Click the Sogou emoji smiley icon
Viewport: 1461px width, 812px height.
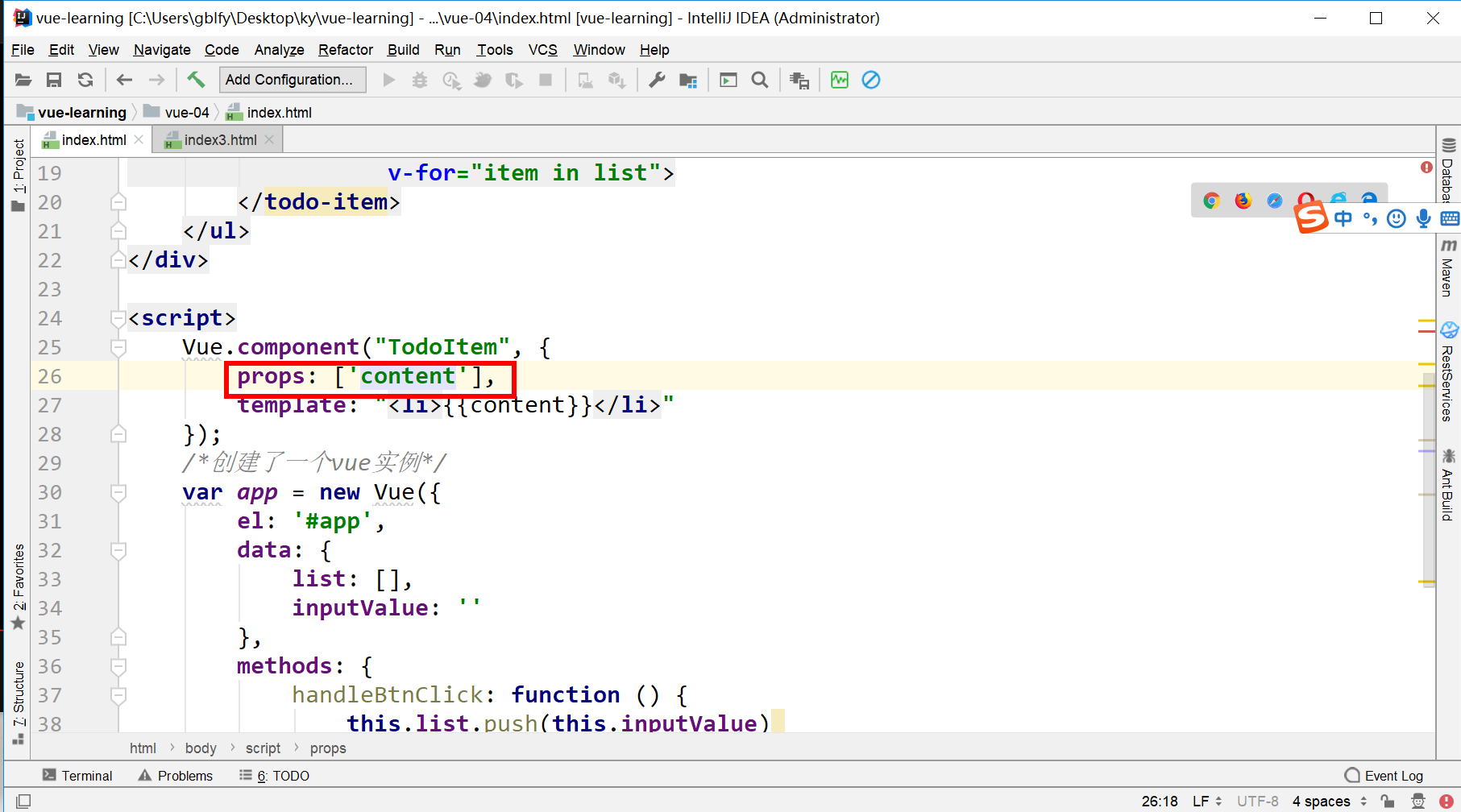coord(1397,218)
